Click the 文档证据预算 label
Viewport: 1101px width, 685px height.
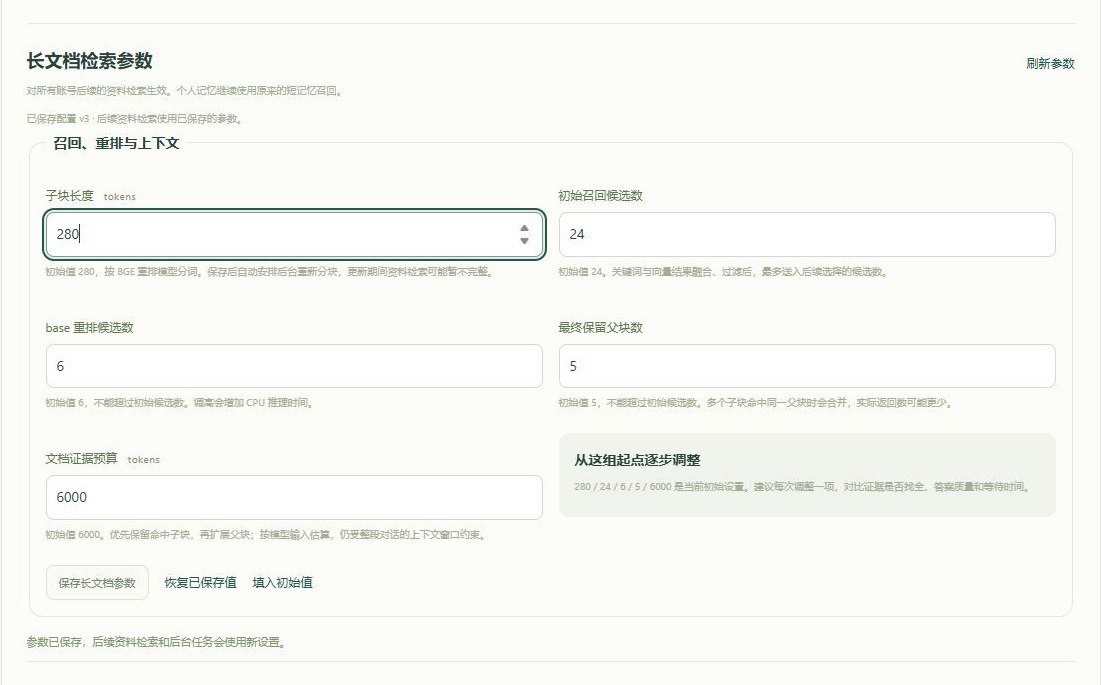pos(81,459)
